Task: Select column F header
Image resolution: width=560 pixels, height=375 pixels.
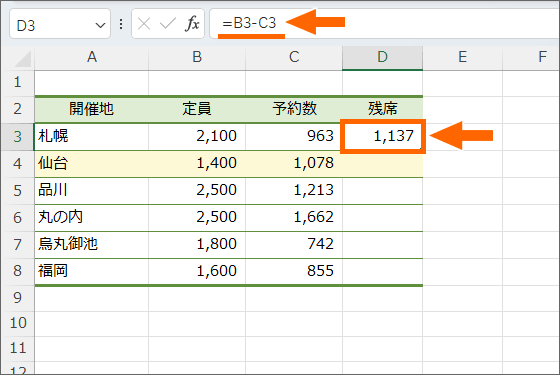Action: coord(531,58)
